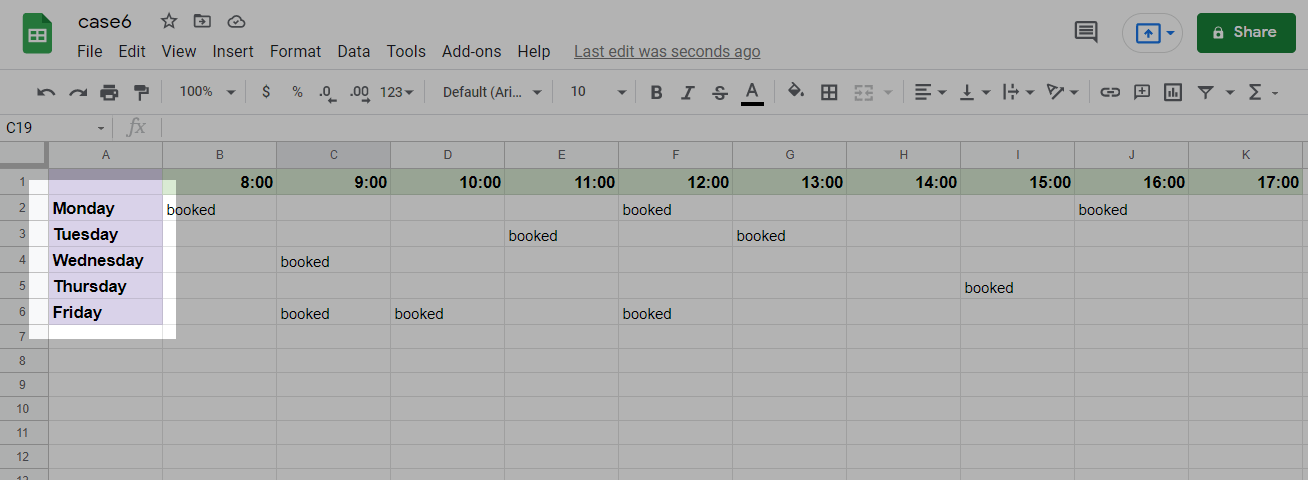The height and width of the screenshot is (480, 1308).
Task: Select the paint format tool
Action: (141, 92)
